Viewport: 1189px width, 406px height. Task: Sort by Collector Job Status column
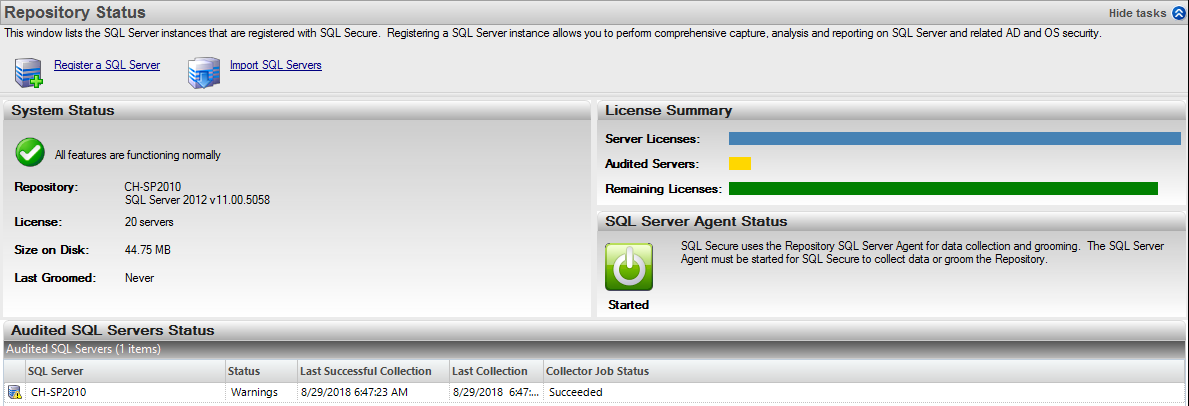(599, 371)
